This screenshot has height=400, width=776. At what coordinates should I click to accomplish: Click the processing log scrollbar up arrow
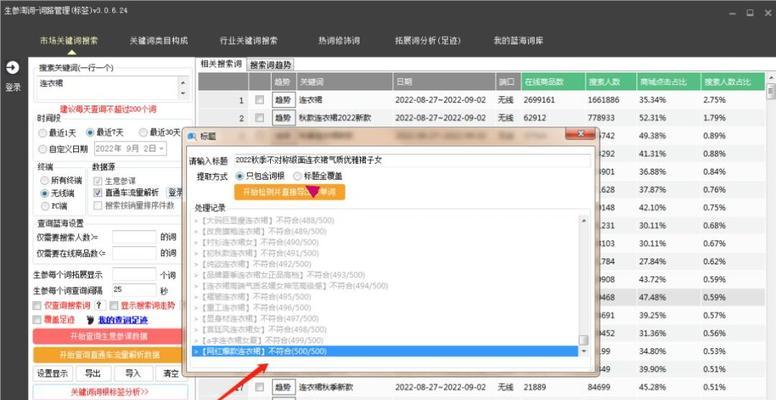point(583,220)
